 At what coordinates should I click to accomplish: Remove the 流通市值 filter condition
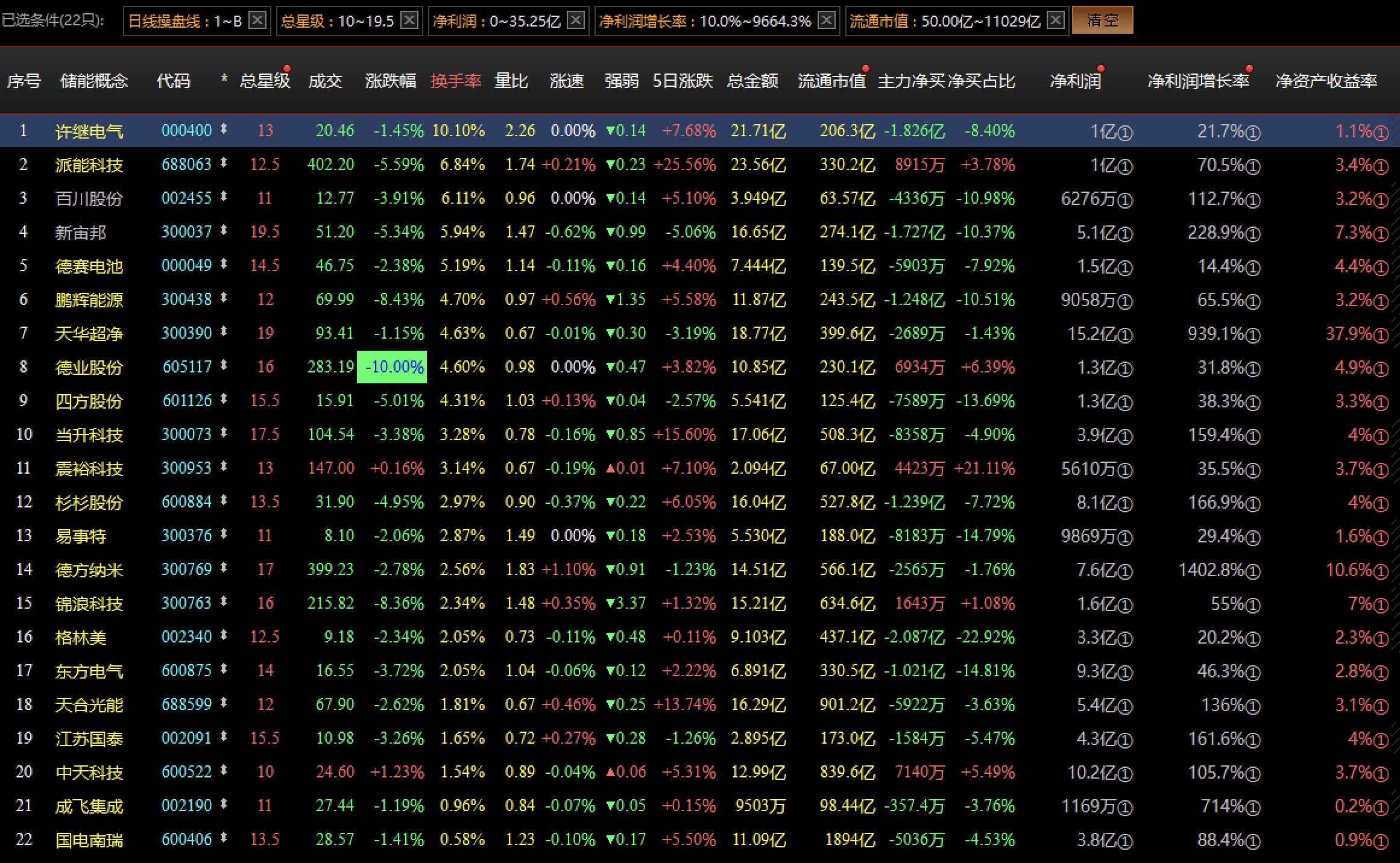(x=1056, y=20)
